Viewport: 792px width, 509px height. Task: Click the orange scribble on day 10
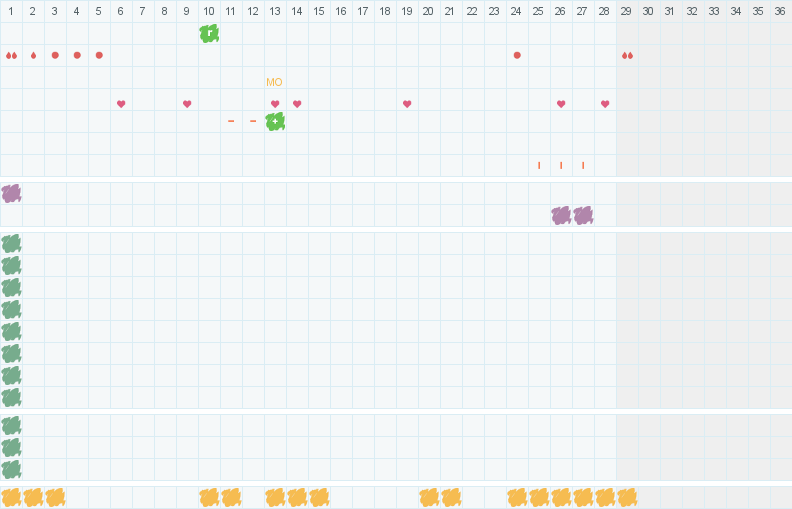click(209, 497)
